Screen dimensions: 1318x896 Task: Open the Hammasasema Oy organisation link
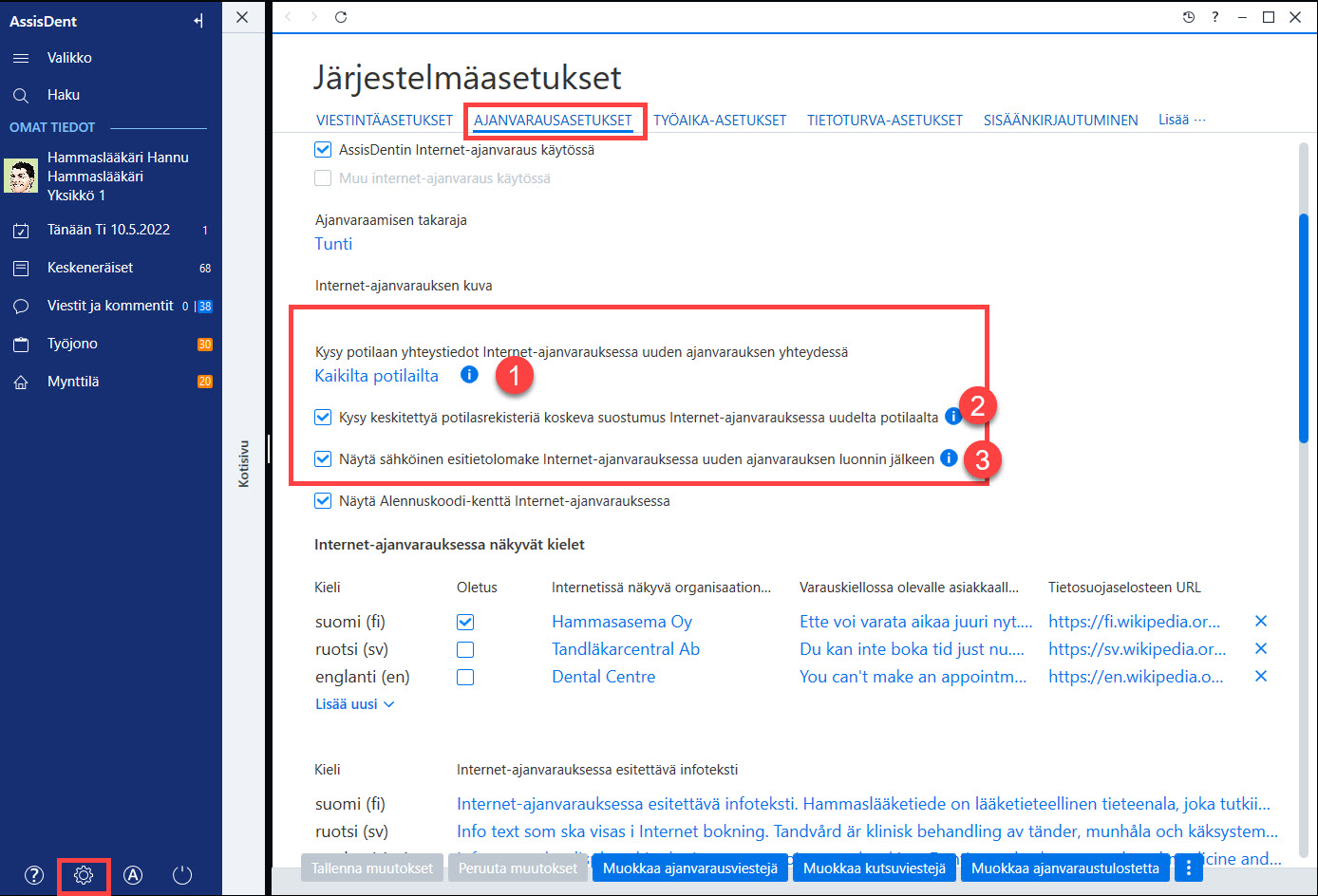pos(622,622)
